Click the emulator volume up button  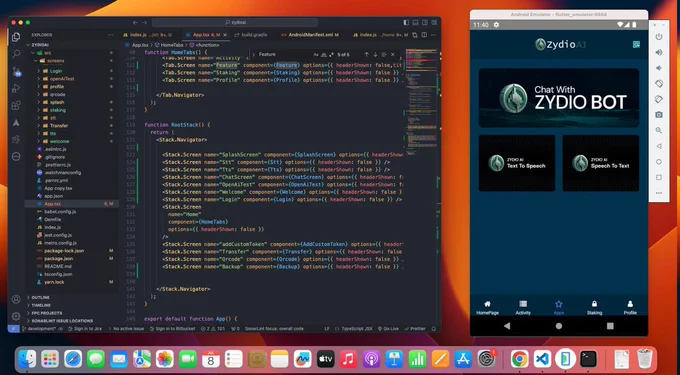pyautogui.click(x=659, y=52)
